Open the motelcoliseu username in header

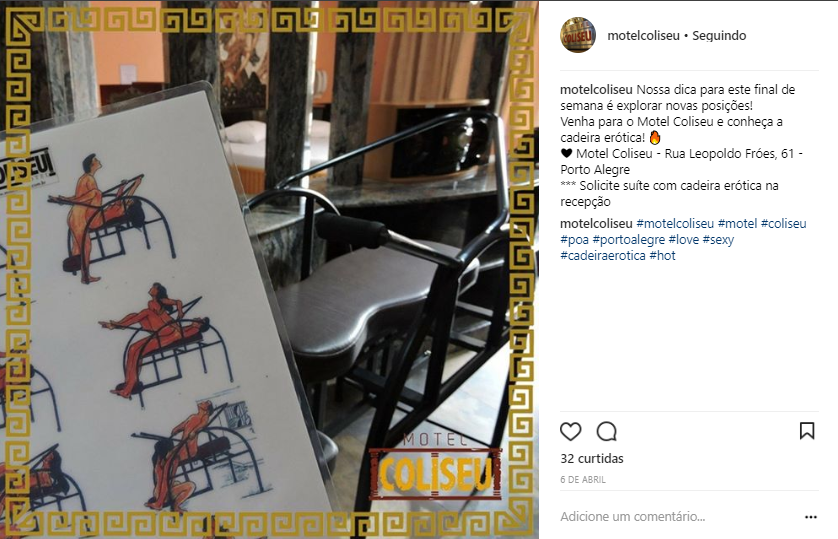643,35
